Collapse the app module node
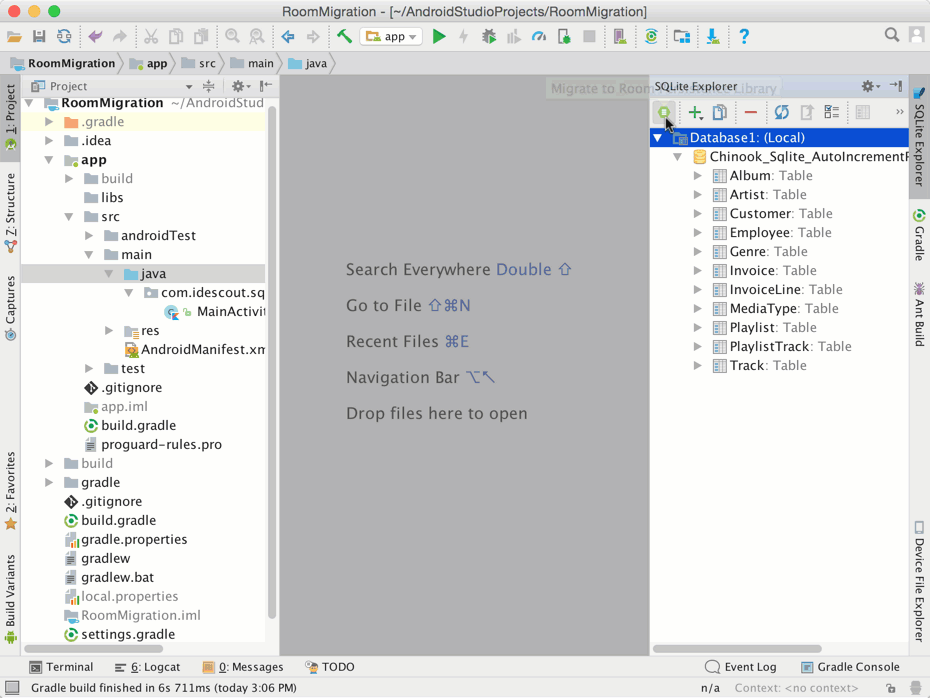930x698 pixels. [x=49, y=160]
